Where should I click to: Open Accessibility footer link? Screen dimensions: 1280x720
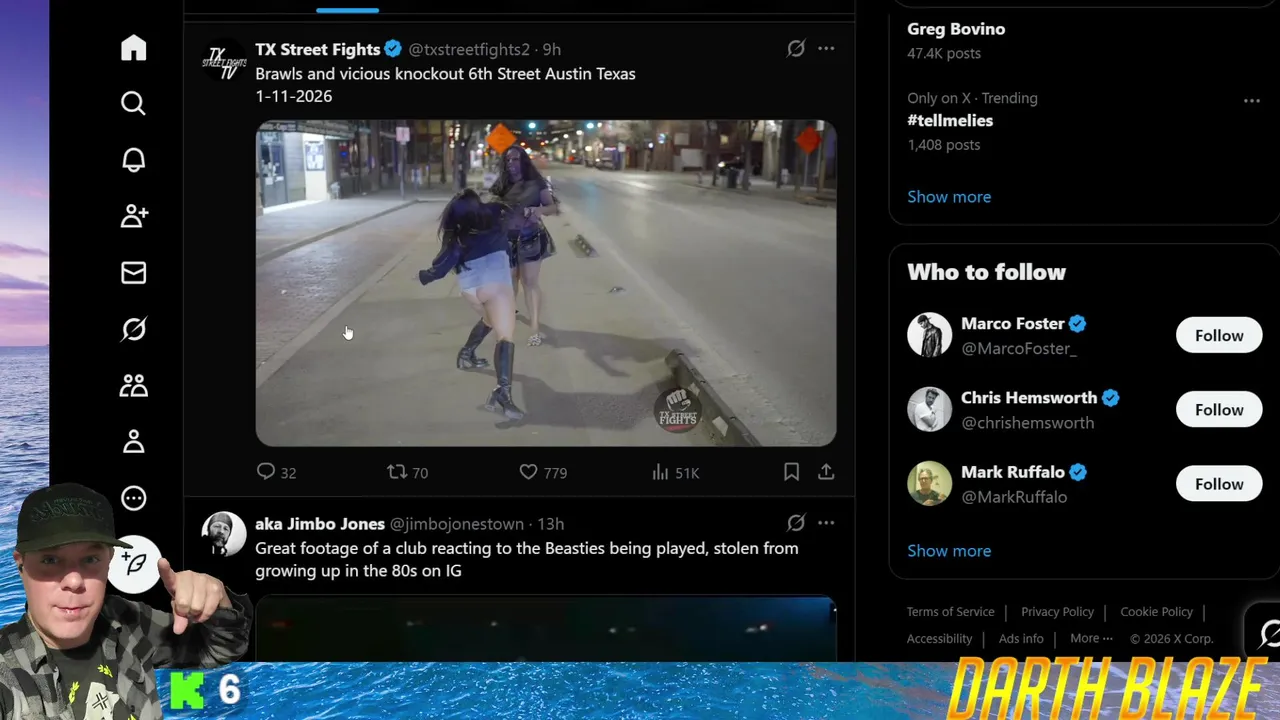(939, 639)
